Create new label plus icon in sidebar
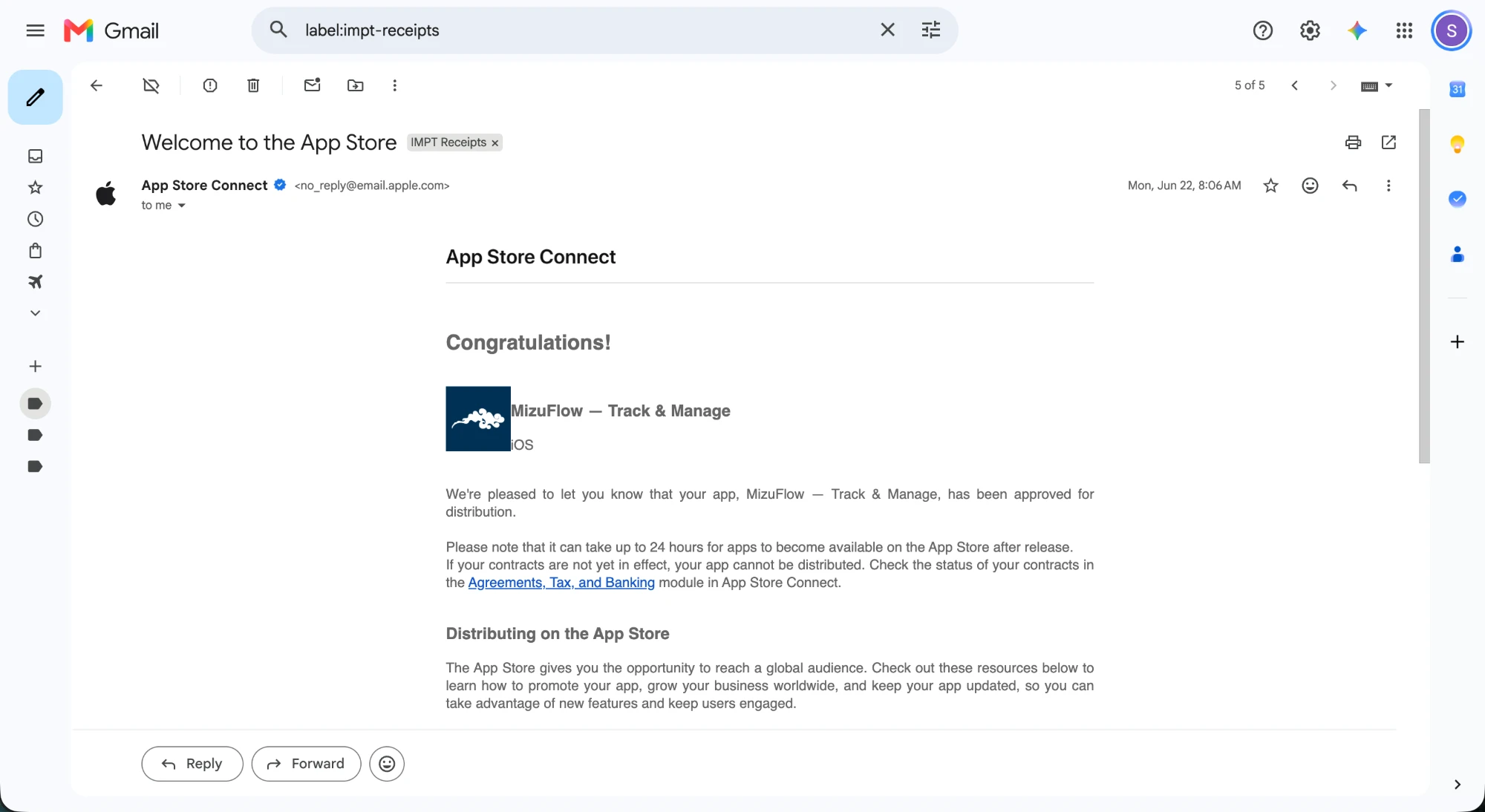This screenshot has width=1485, height=812. pyautogui.click(x=35, y=367)
